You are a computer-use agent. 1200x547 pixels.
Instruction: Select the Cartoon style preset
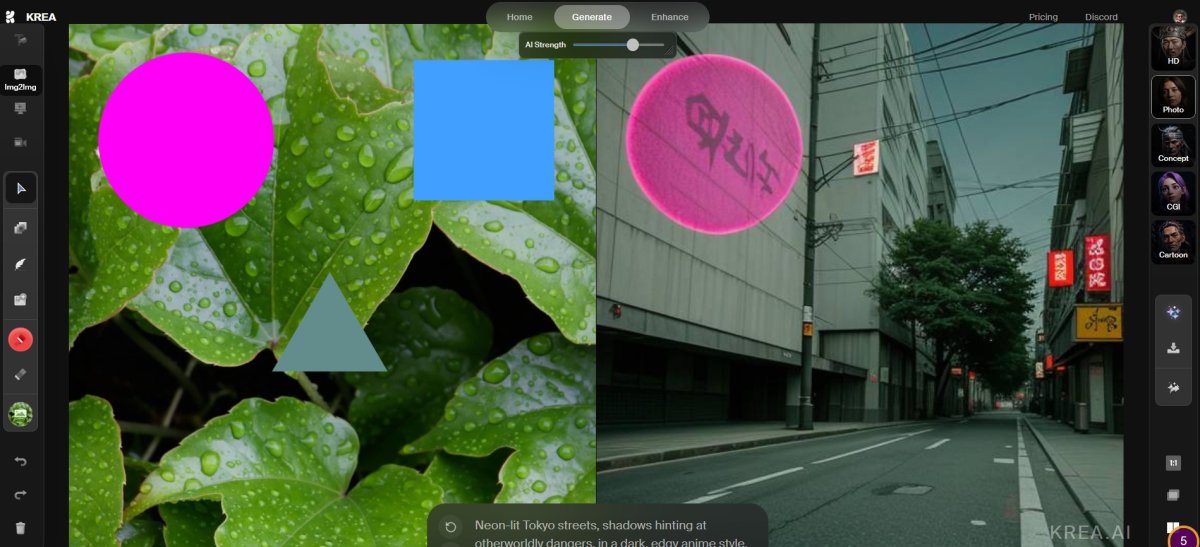point(1173,241)
